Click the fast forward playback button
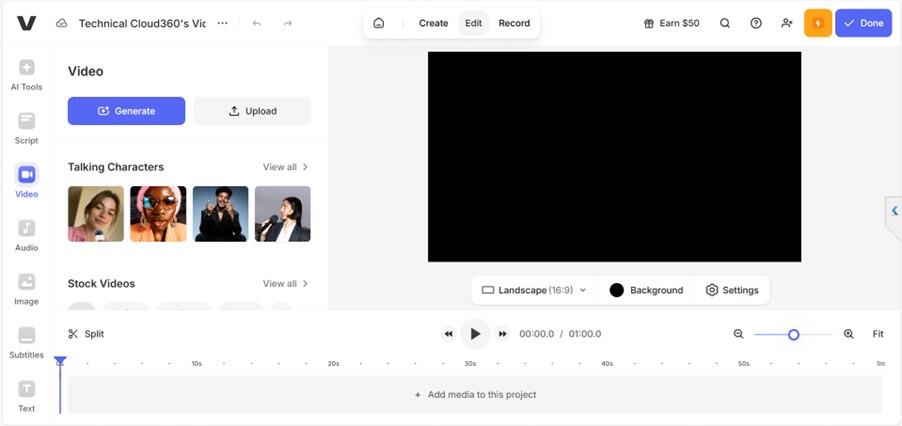 pyautogui.click(x=502, y=334)
